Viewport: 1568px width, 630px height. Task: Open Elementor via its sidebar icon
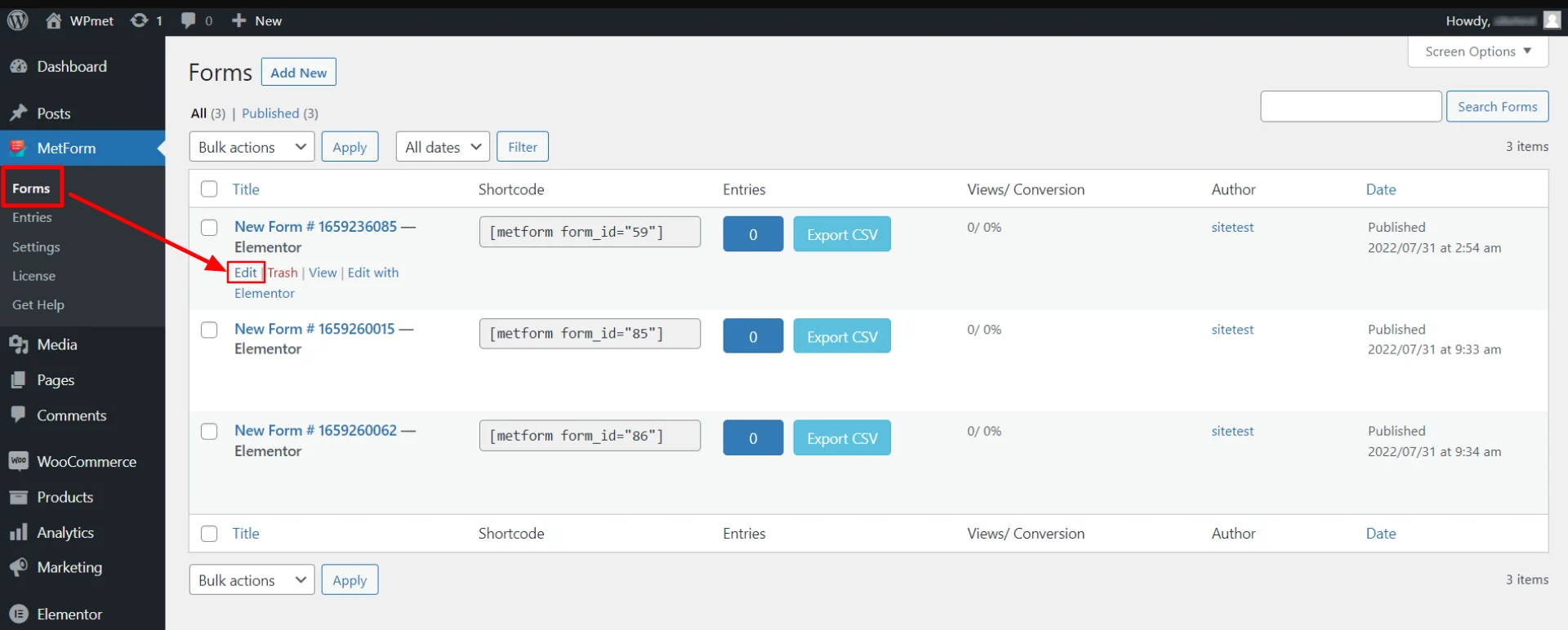point(18,614)
